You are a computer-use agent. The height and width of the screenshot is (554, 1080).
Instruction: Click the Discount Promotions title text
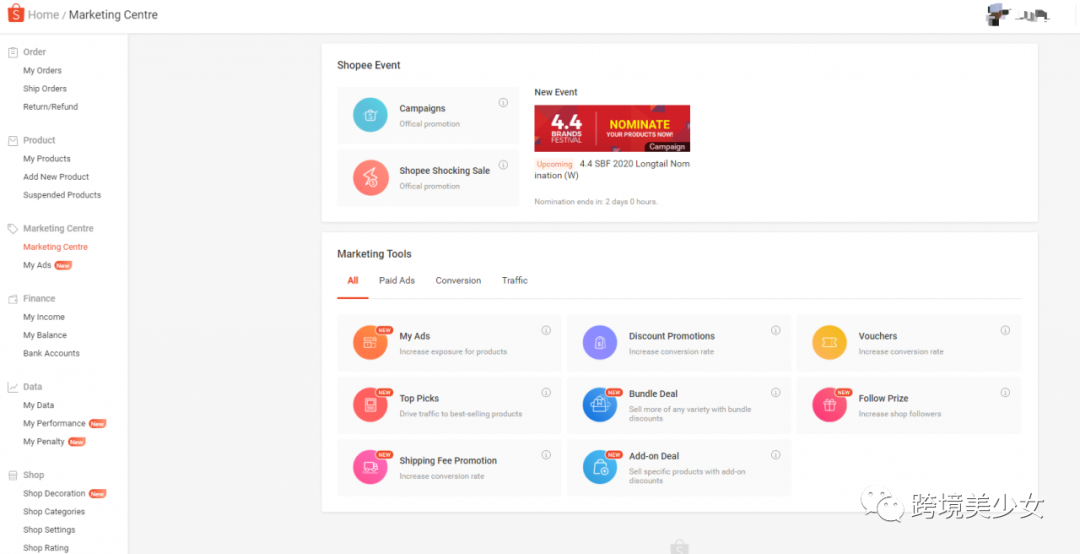(x=672, y=336)
